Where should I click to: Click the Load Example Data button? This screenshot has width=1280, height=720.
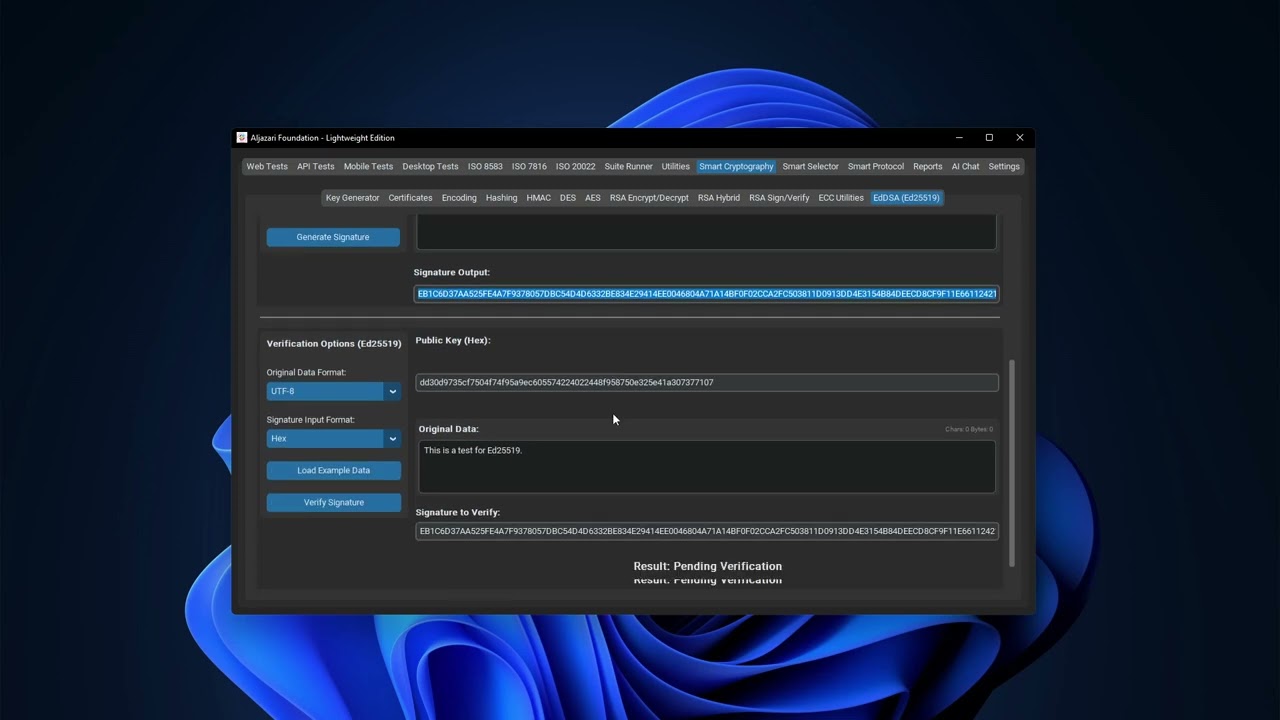pyautogui.click(x=333, y=470)
